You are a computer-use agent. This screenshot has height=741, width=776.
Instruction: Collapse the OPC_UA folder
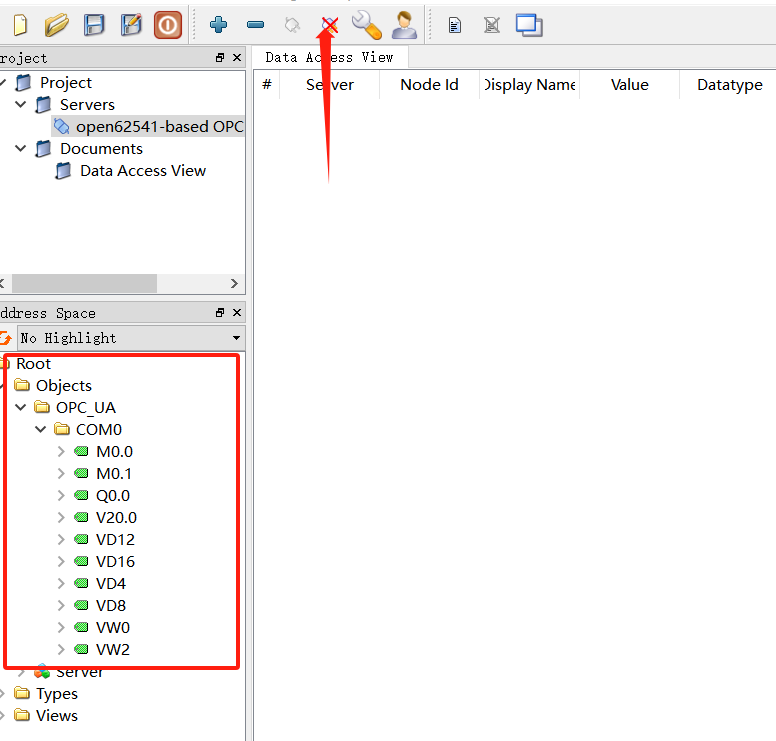click(x=21, y=407)
